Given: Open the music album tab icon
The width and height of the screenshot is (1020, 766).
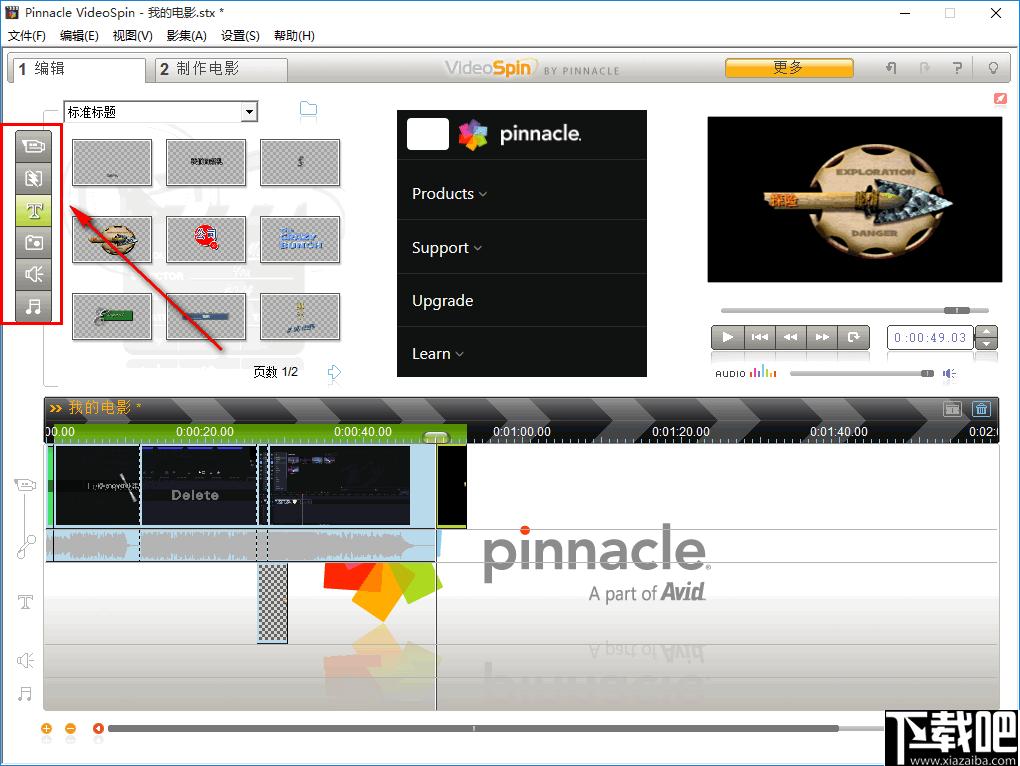Looking at the screenshot, I should click(33, 306).
